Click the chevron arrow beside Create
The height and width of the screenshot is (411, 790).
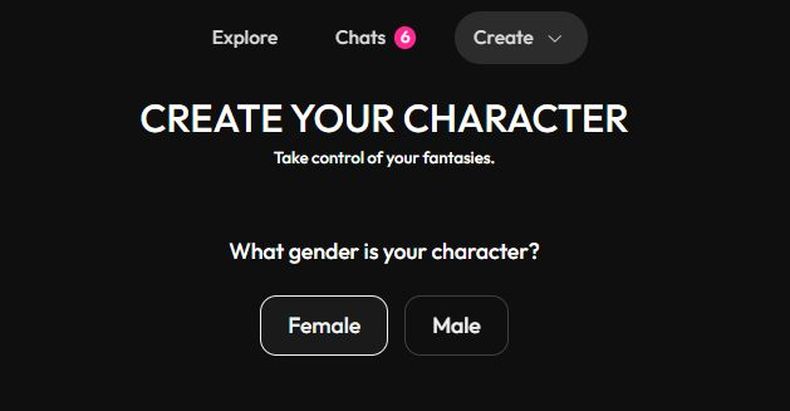556,39
